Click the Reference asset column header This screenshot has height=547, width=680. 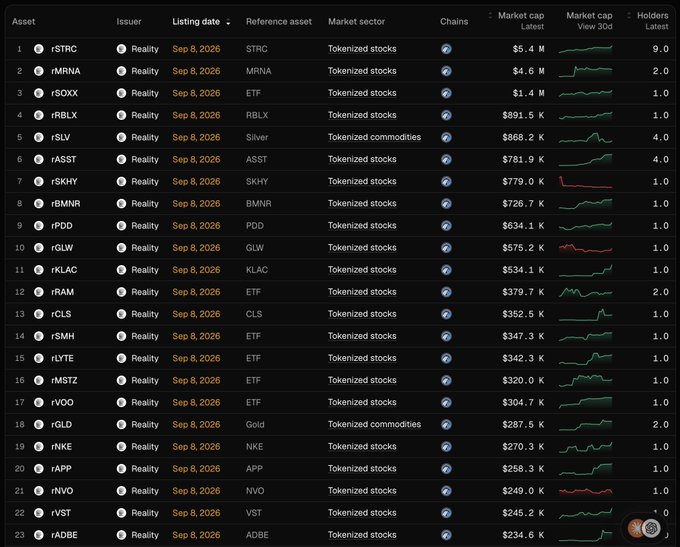point(279,22)
